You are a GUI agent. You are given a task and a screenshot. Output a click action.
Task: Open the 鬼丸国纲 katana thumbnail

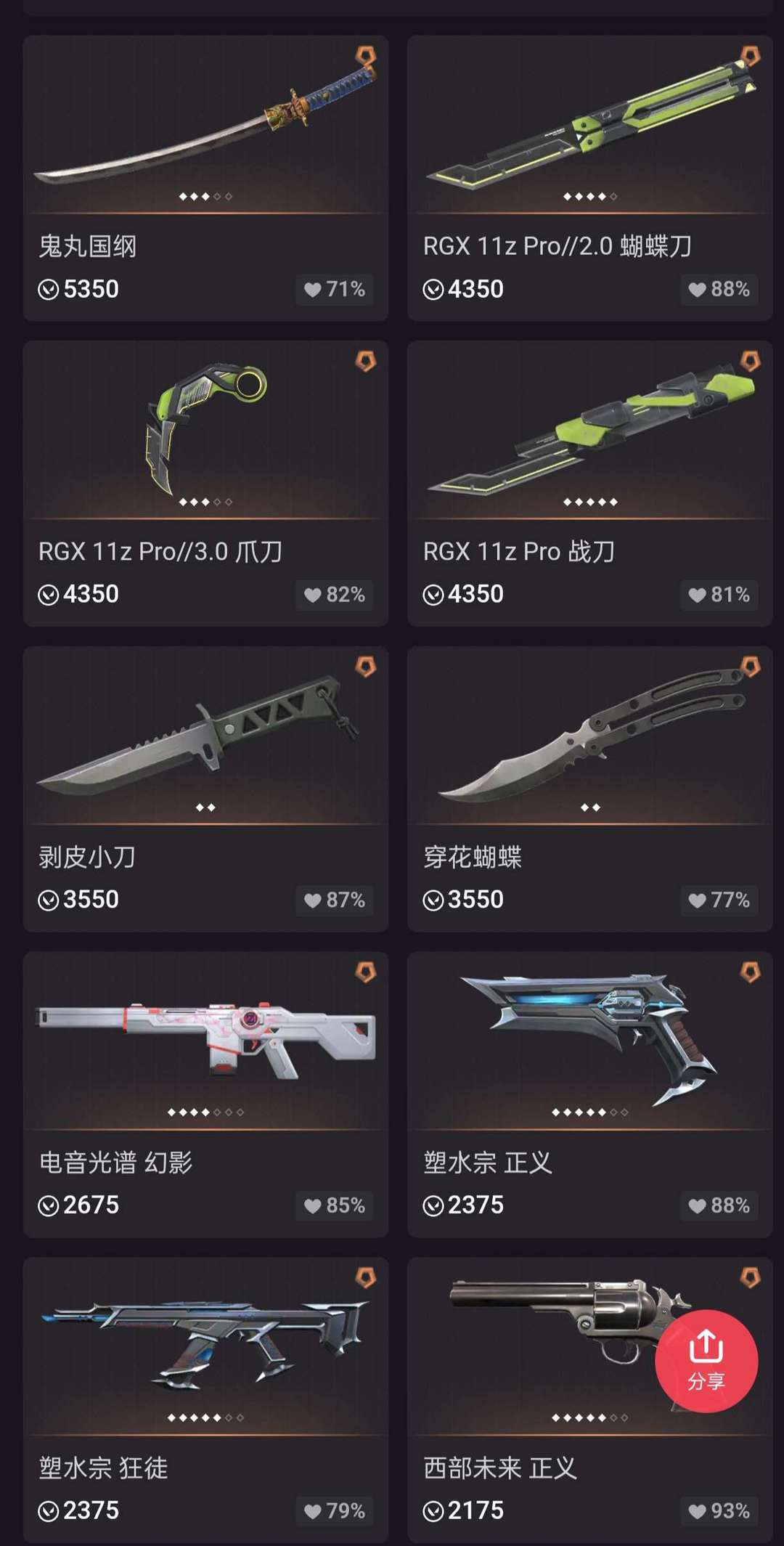[x=205, y=123]
